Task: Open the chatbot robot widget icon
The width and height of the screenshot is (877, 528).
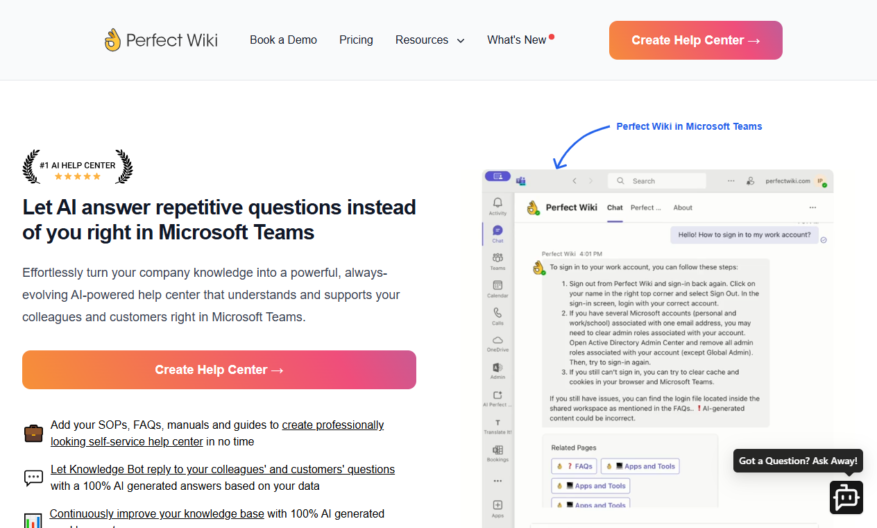Action: click(846, 497)
